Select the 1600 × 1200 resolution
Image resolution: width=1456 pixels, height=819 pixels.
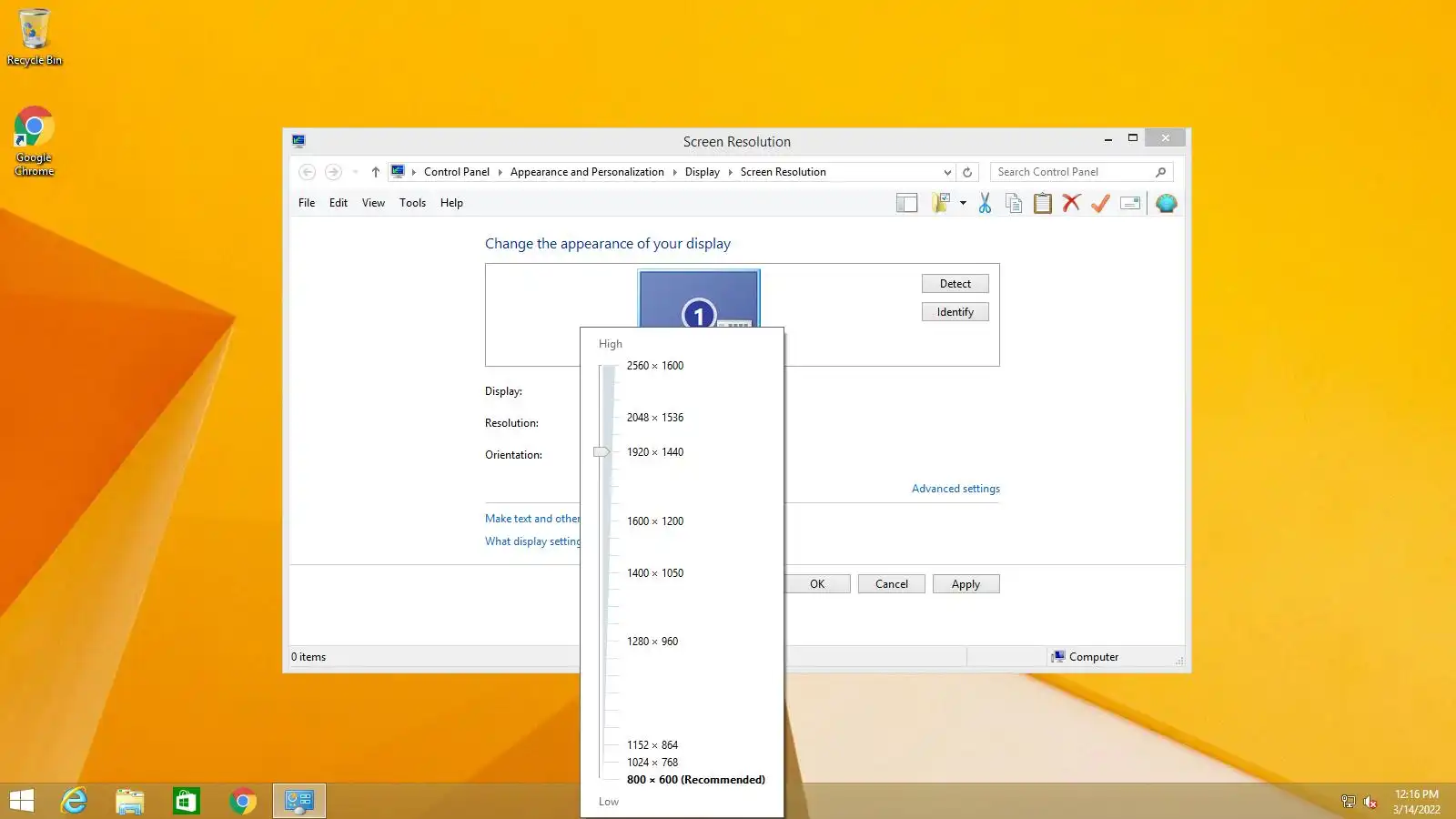[655, 521]
